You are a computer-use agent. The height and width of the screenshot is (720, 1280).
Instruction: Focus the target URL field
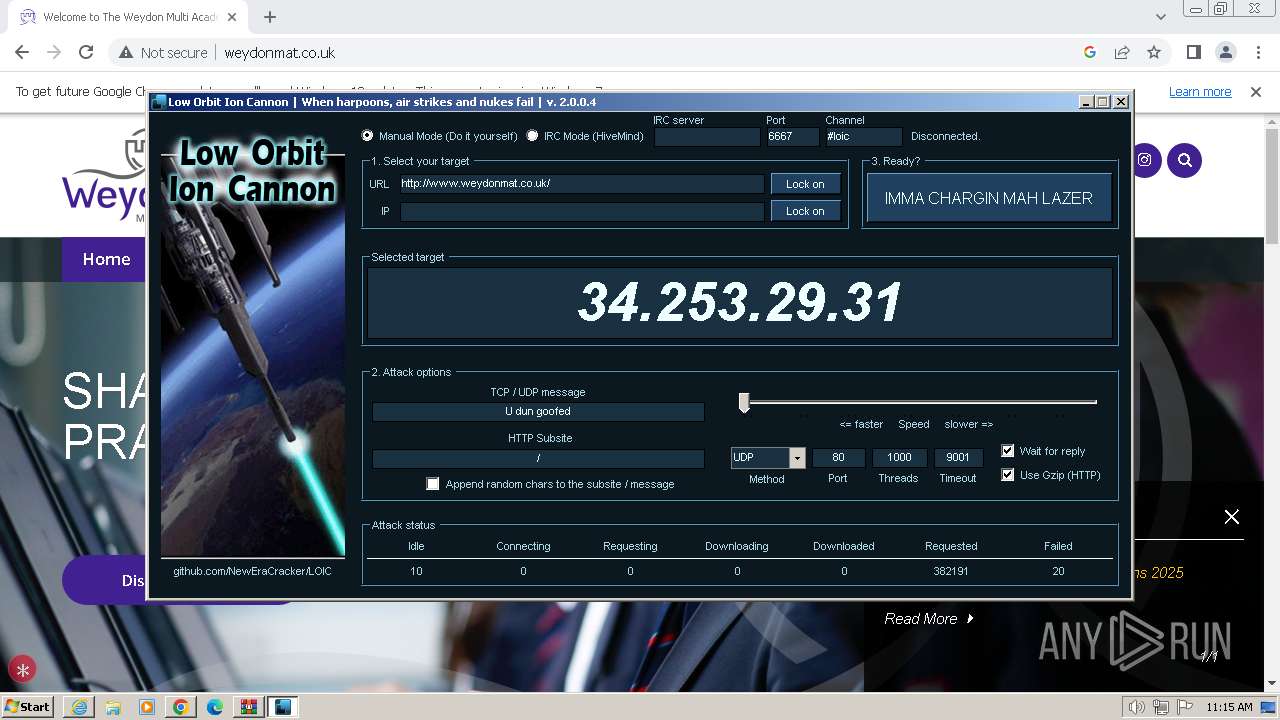[582, 184]
